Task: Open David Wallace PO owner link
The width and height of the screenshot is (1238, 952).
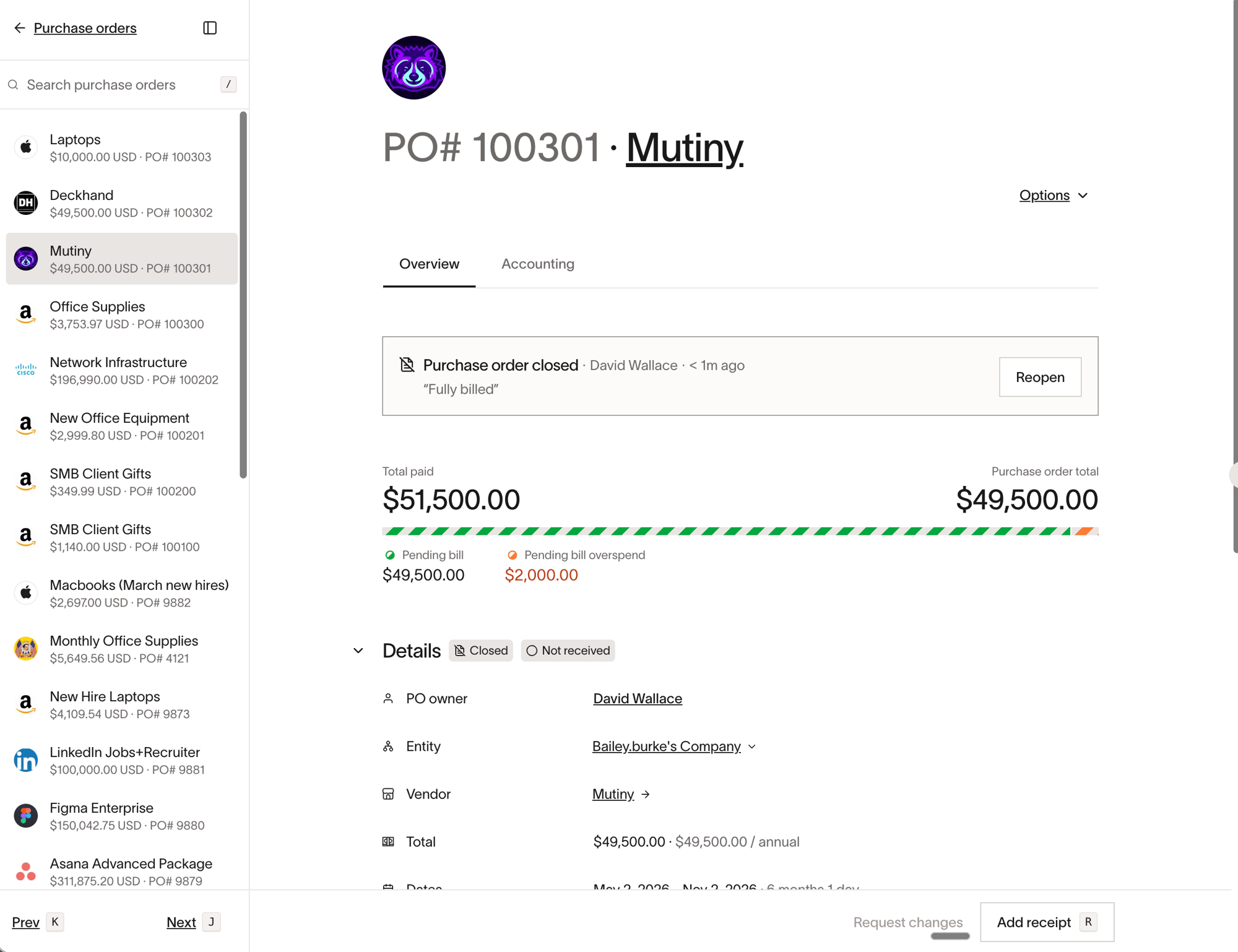Action: (638, 699)
